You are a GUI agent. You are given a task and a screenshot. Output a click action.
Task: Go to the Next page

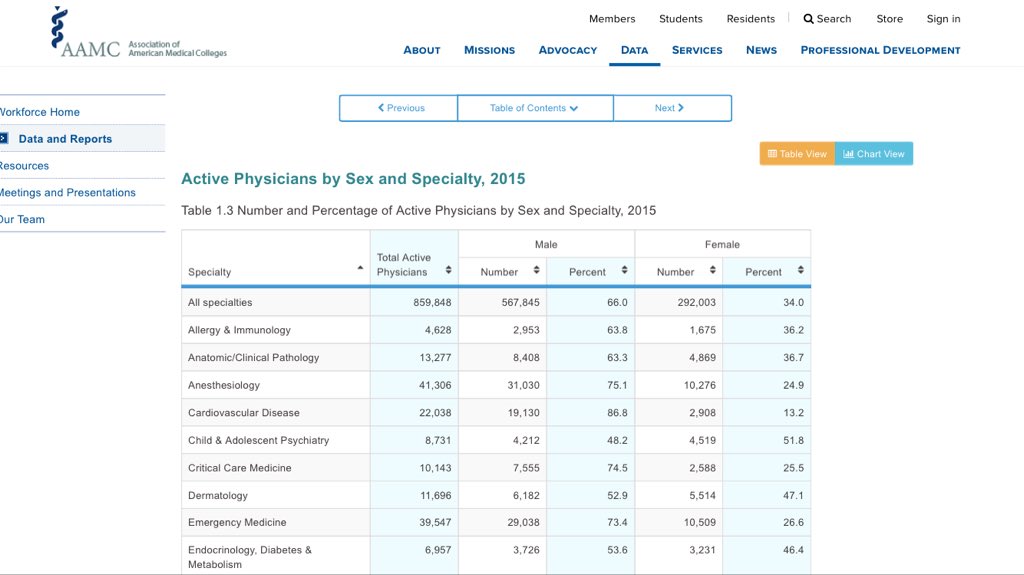[672, 108]
